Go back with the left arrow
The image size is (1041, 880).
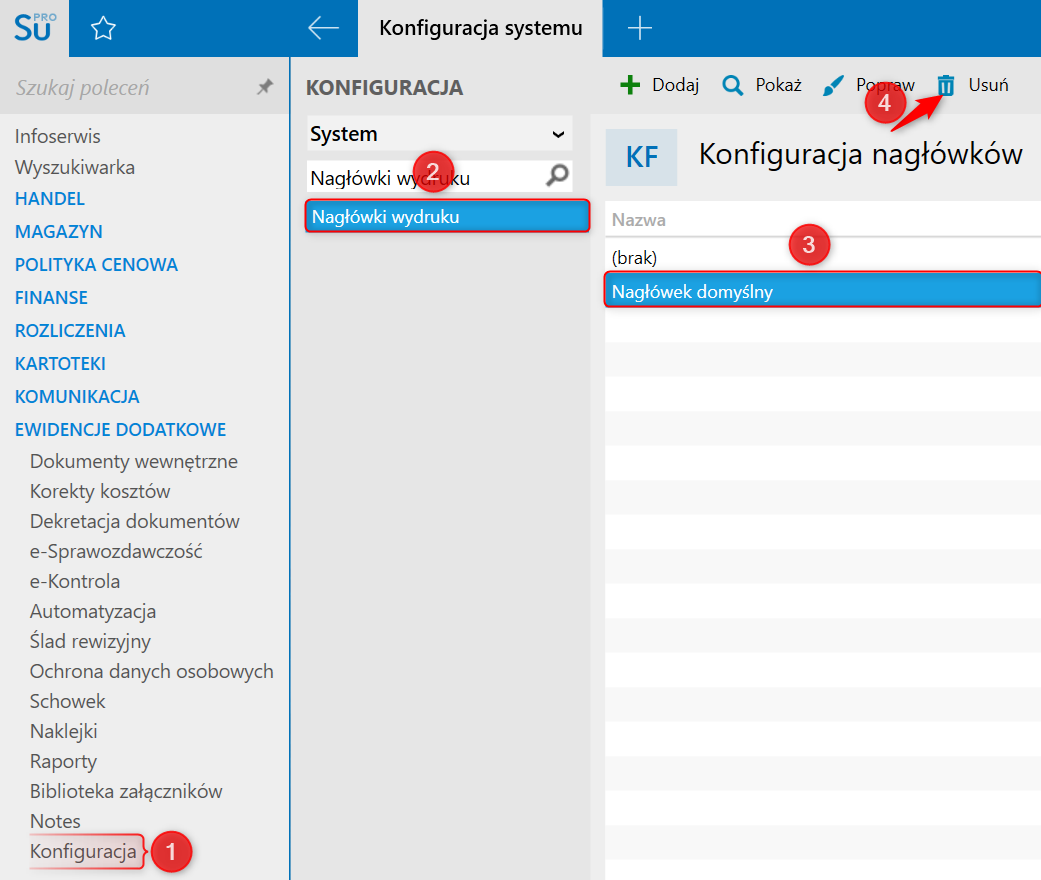tap(323, 28)
